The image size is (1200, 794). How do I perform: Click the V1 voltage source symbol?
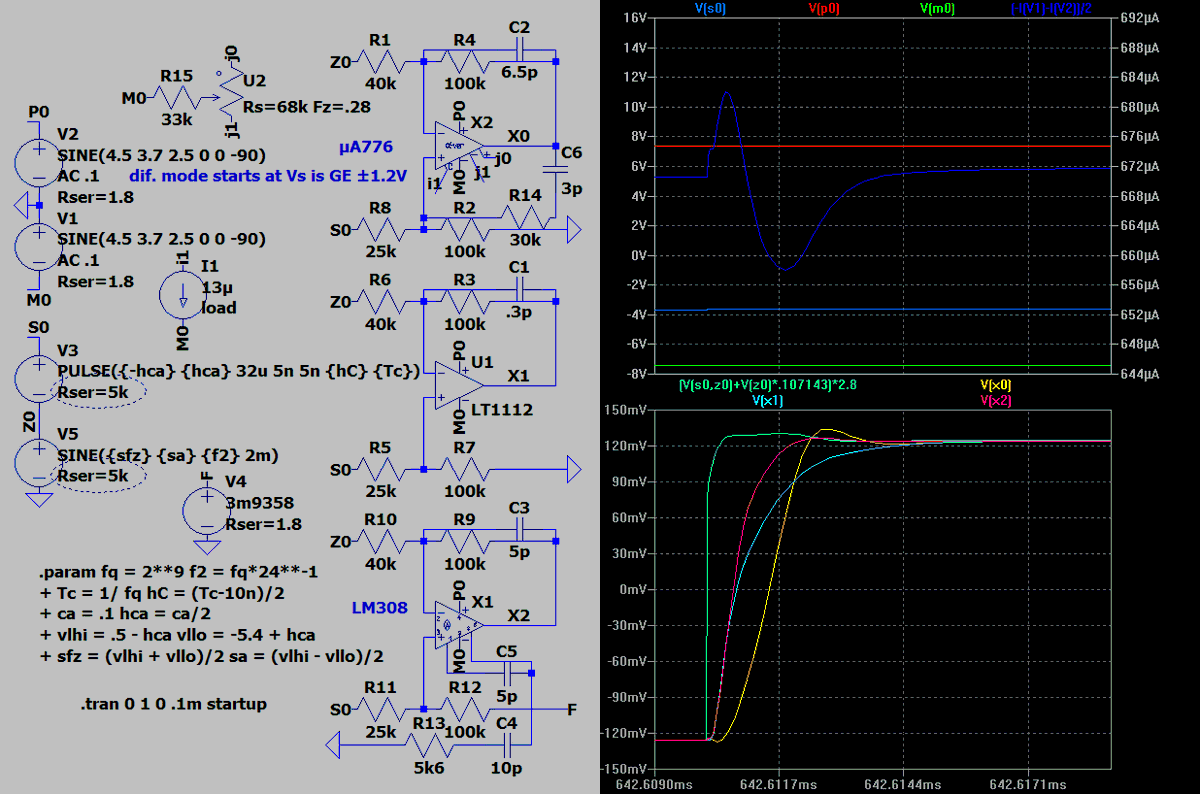coord(39,246)
